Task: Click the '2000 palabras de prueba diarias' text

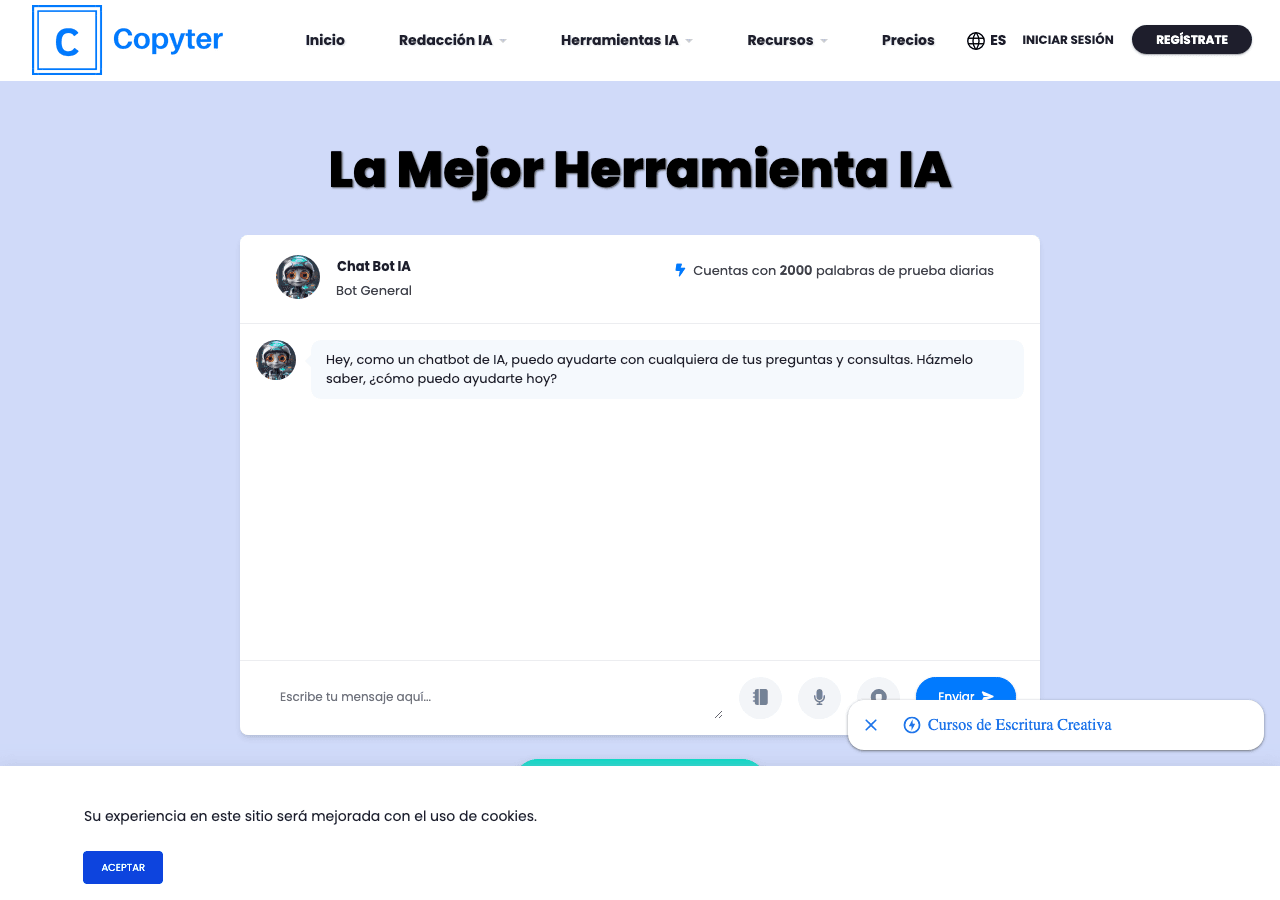Action: (x=887, y=270)
